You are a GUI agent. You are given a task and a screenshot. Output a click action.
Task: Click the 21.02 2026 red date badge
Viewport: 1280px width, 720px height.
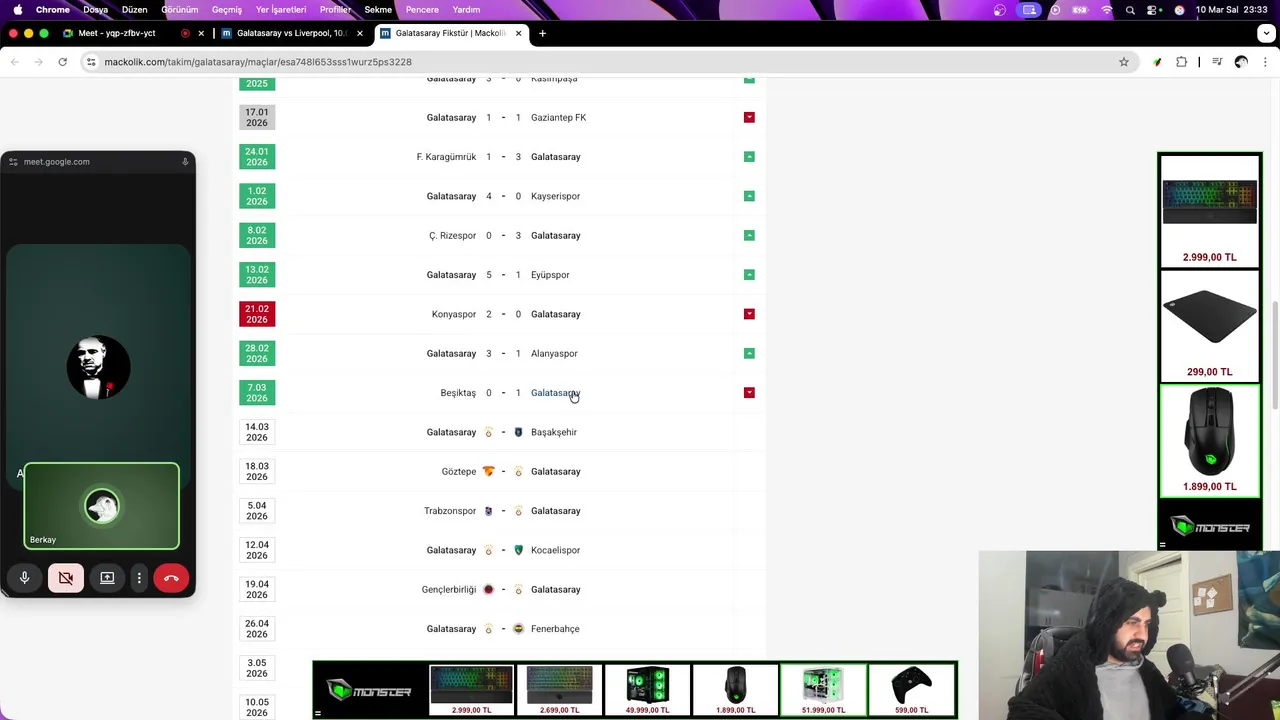257,314
